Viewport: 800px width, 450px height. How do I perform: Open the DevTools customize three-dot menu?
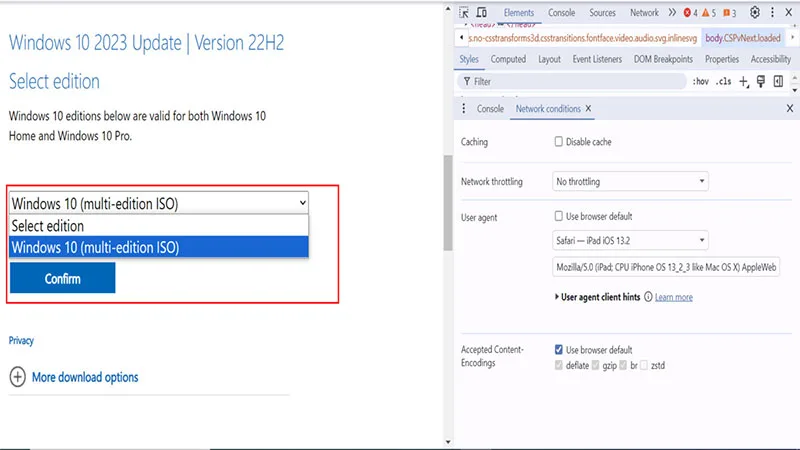(x=772, y=12)
